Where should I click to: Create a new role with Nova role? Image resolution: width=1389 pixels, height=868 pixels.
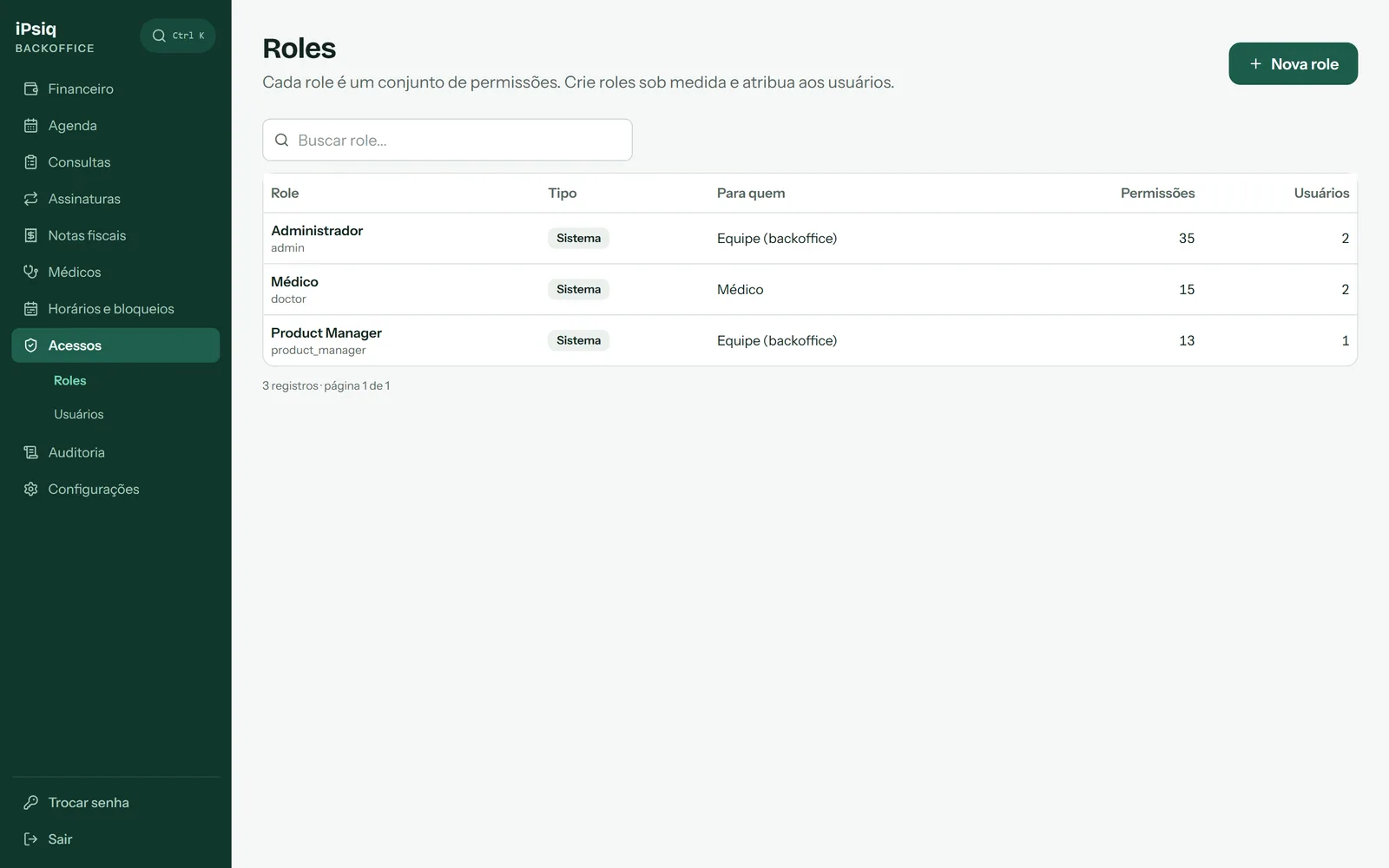[1293, 64]
